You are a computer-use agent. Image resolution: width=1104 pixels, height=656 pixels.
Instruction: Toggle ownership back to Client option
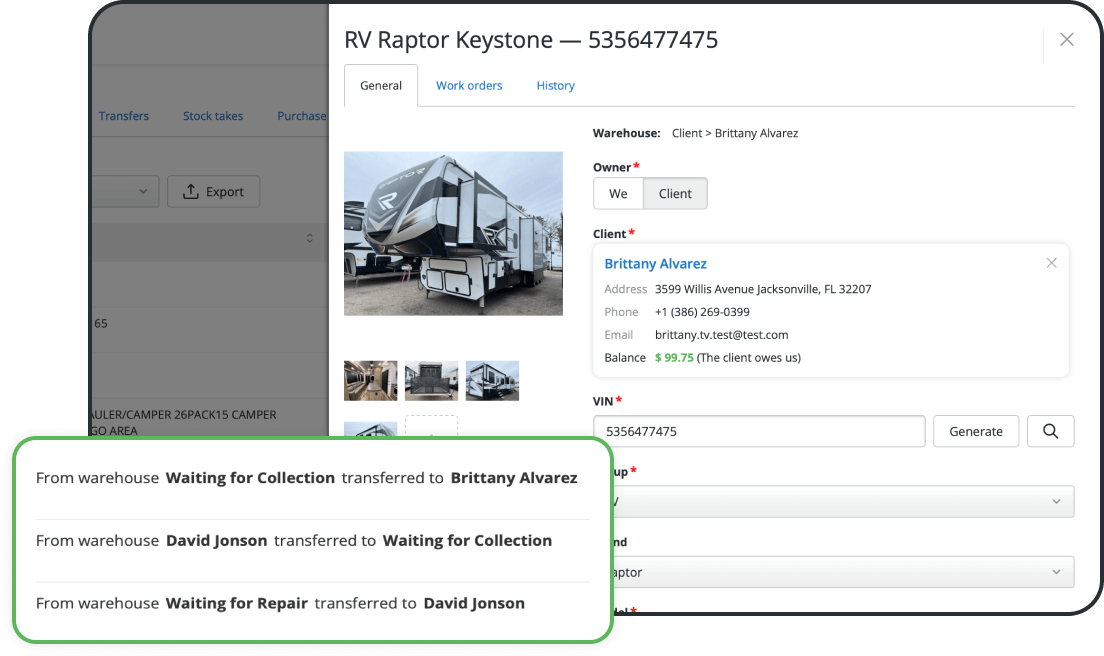pyautogui.click(x=675, y=193)
